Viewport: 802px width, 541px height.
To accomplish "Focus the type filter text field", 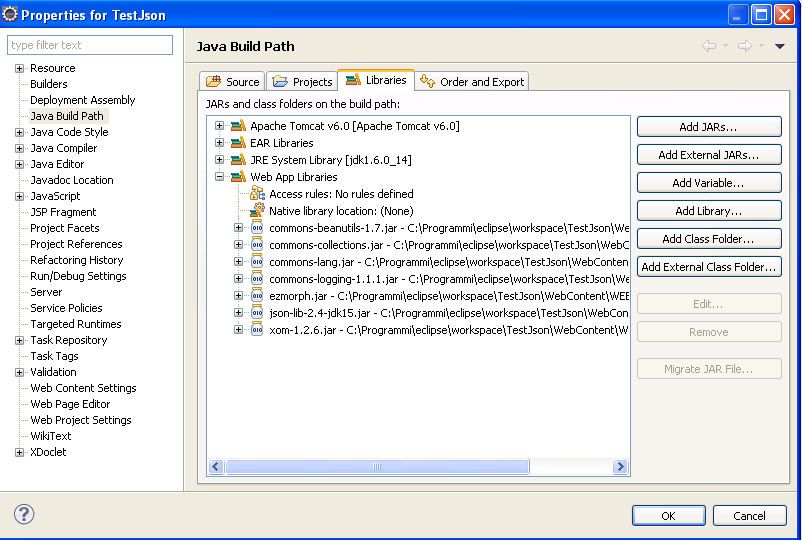I will point(90,45).
